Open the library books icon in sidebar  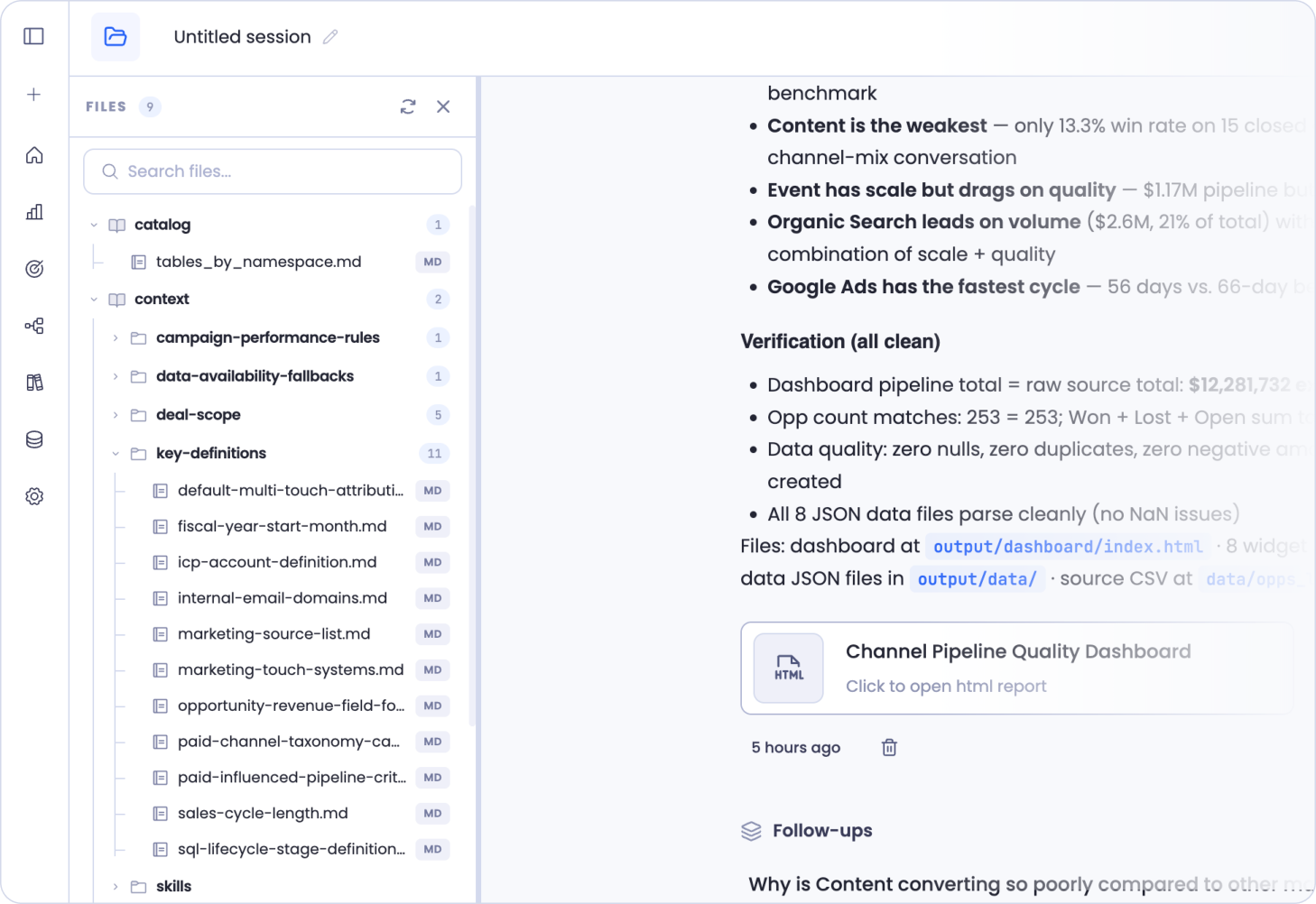(x=34, y=383)
